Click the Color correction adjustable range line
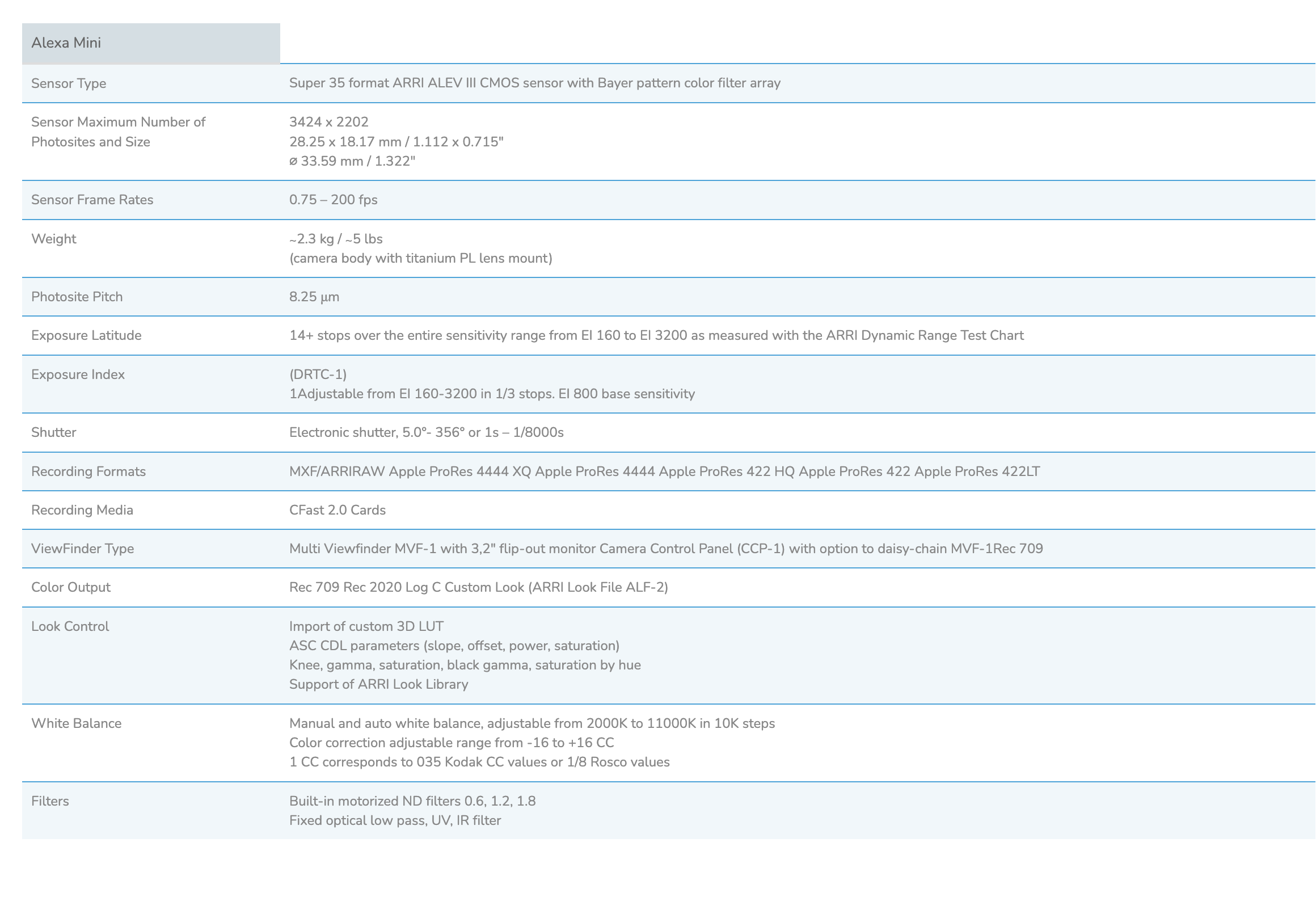The width and height of the screenshot is (1316, 910). point(452,743)
